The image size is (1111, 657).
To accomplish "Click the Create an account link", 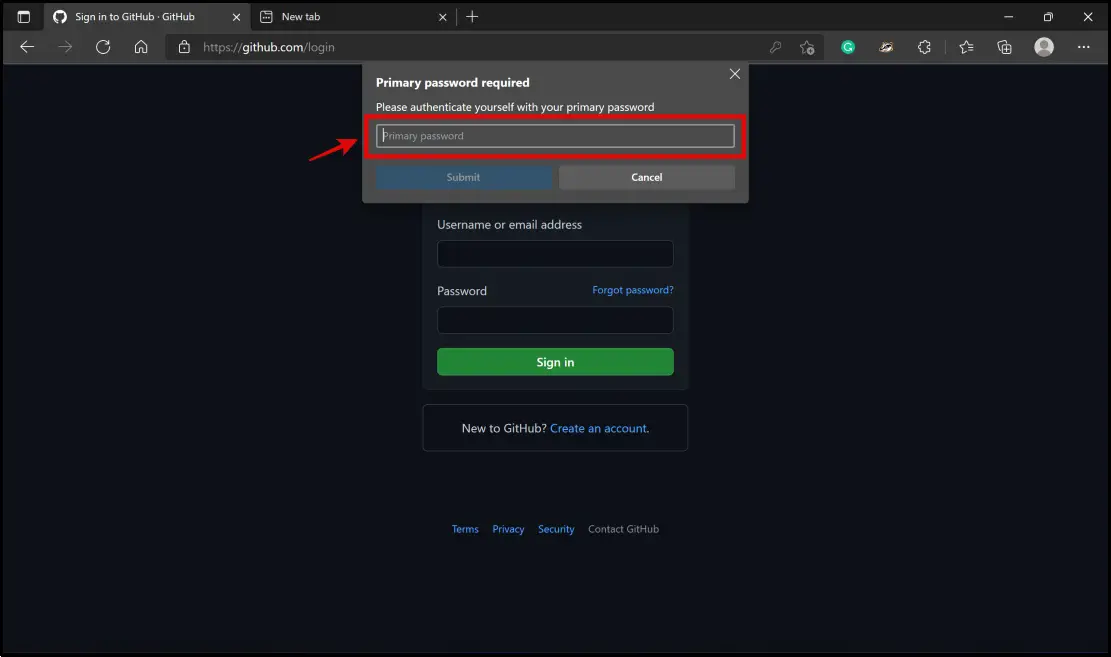I will point(600,427).
